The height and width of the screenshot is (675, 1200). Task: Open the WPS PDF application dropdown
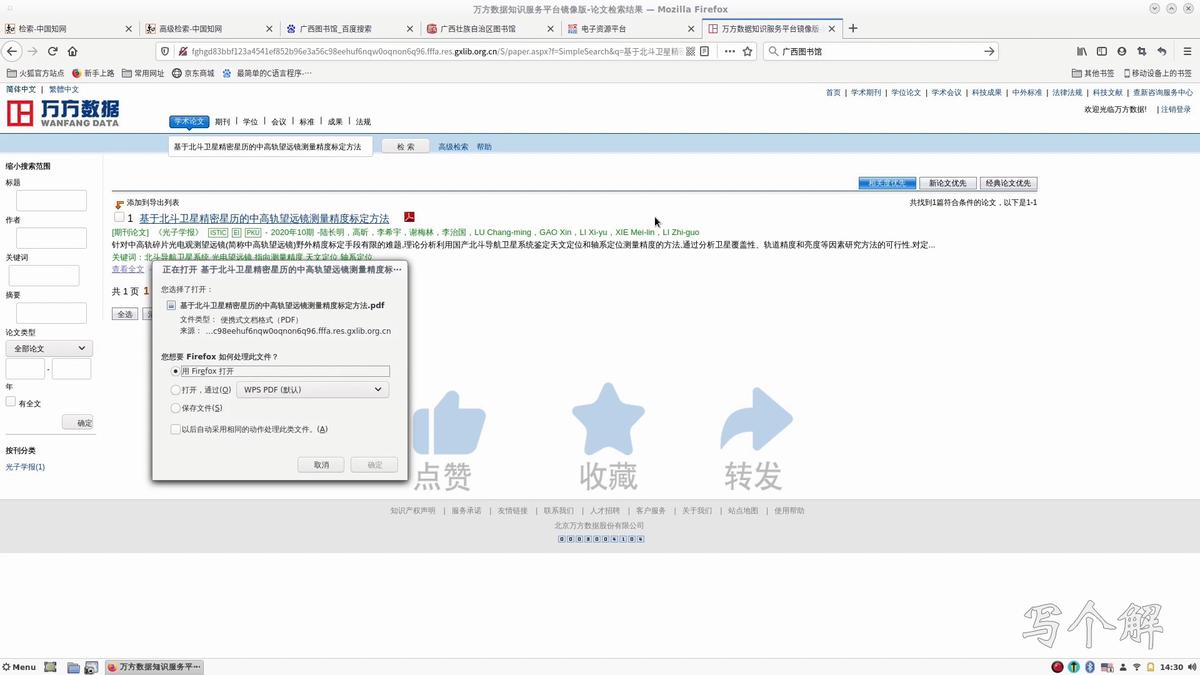(x=311, y=389)
